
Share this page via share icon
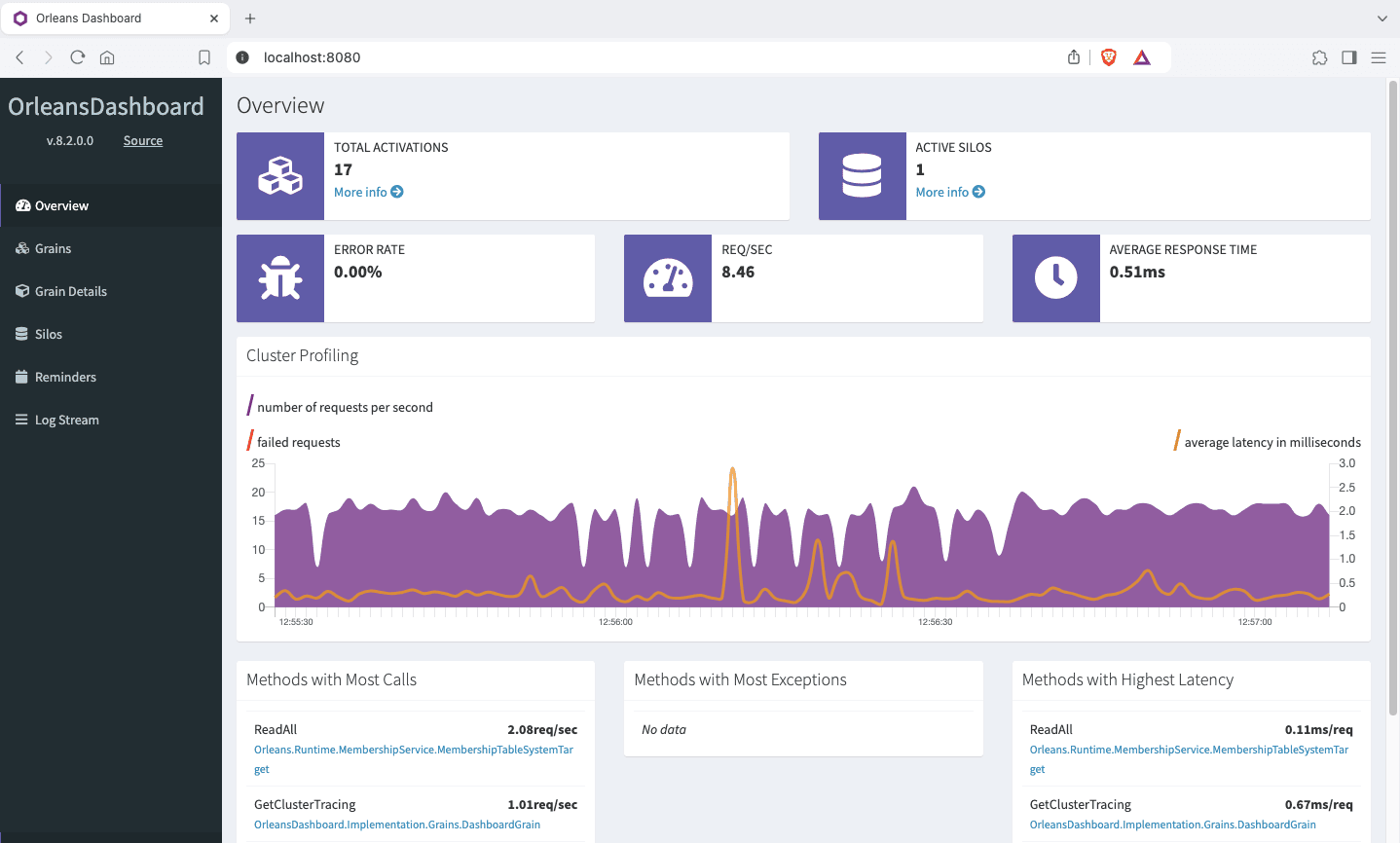coord(1074,57)
